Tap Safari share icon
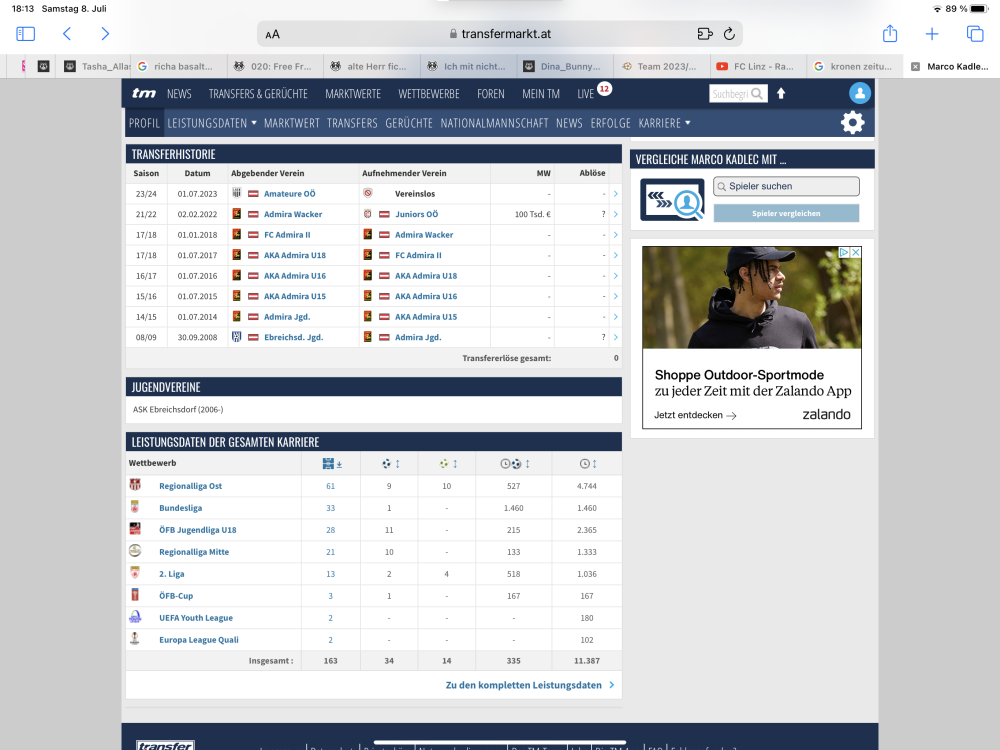The width and height of the screenshot is (1000, 750). pyautogui.click(x=889, y=34)
